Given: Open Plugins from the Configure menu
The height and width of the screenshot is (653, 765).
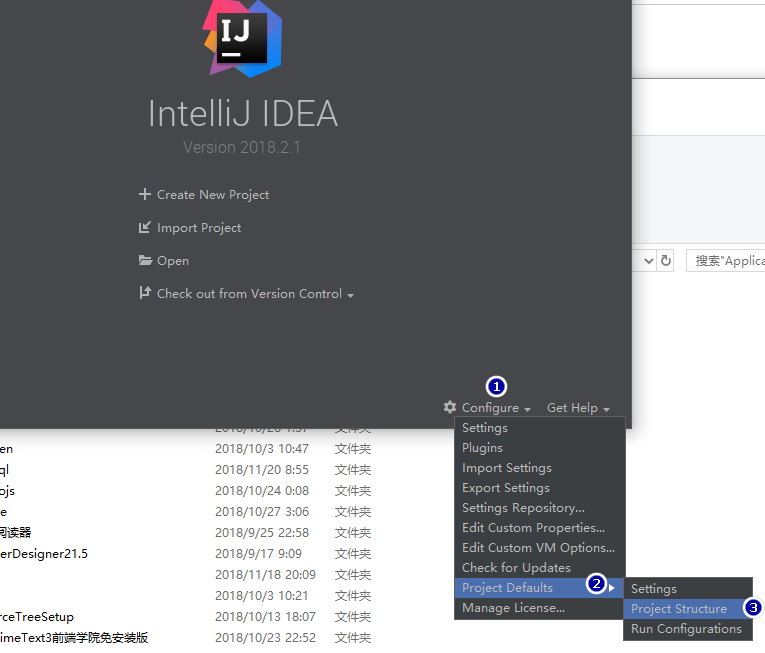Looking at the screenshot, I should pyautogui.click(x=540, y=448).
